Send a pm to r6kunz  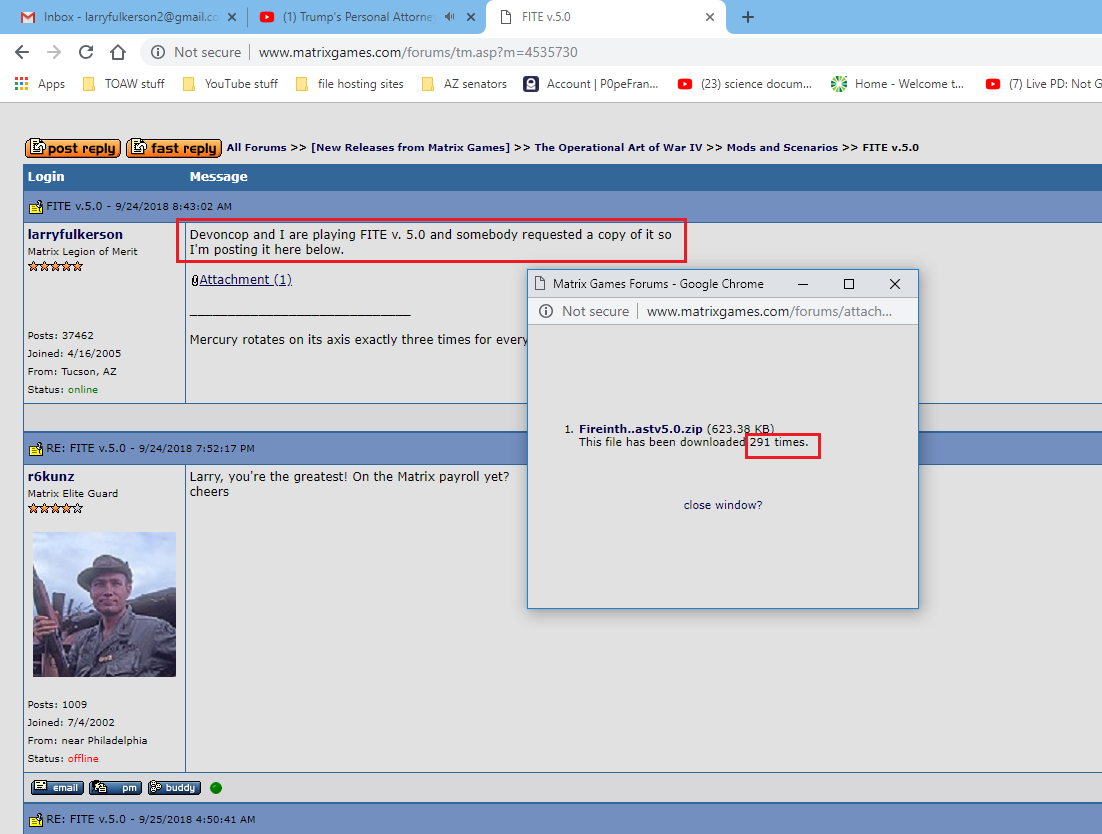(115, 788)
